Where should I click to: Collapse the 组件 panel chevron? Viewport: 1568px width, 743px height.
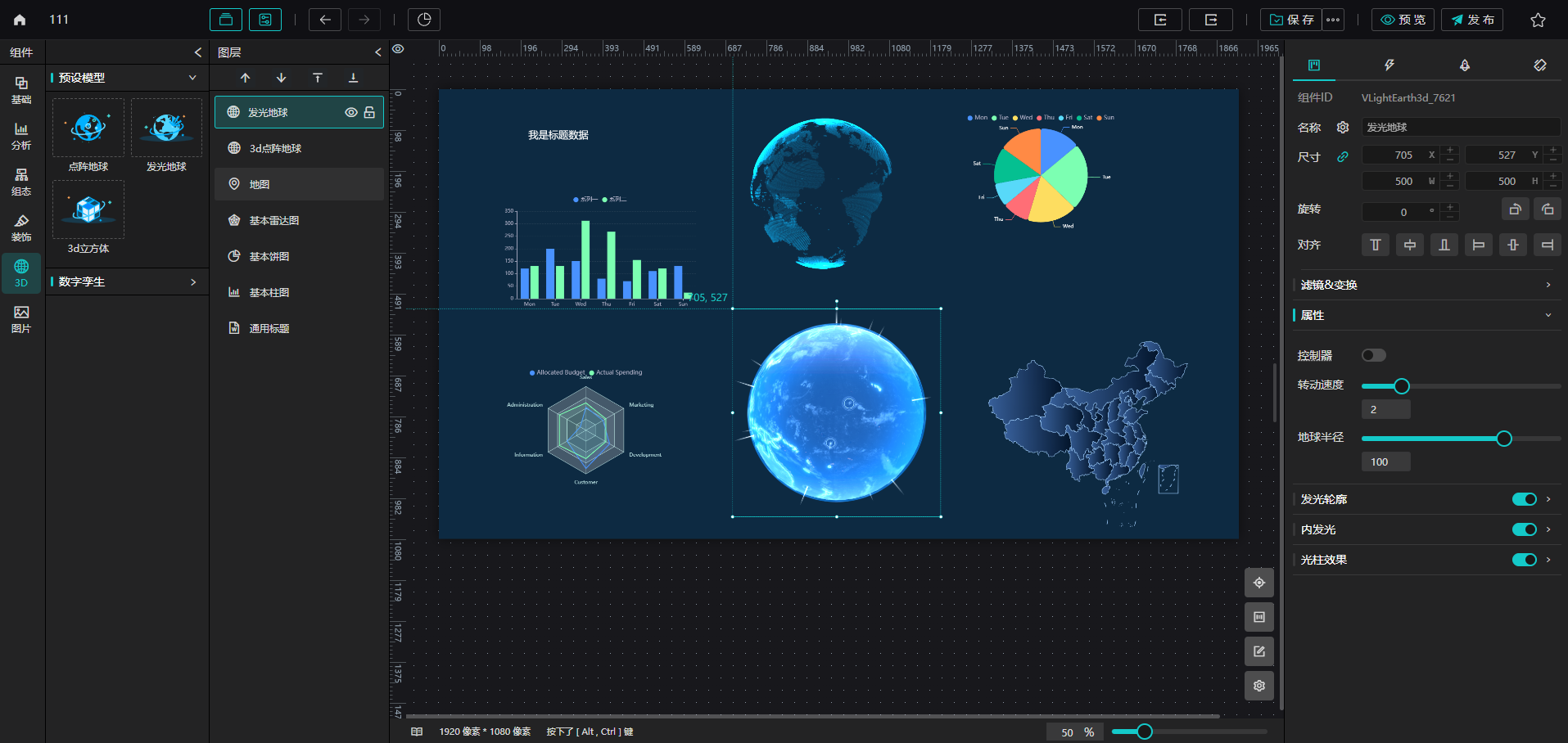click(197, 52)
